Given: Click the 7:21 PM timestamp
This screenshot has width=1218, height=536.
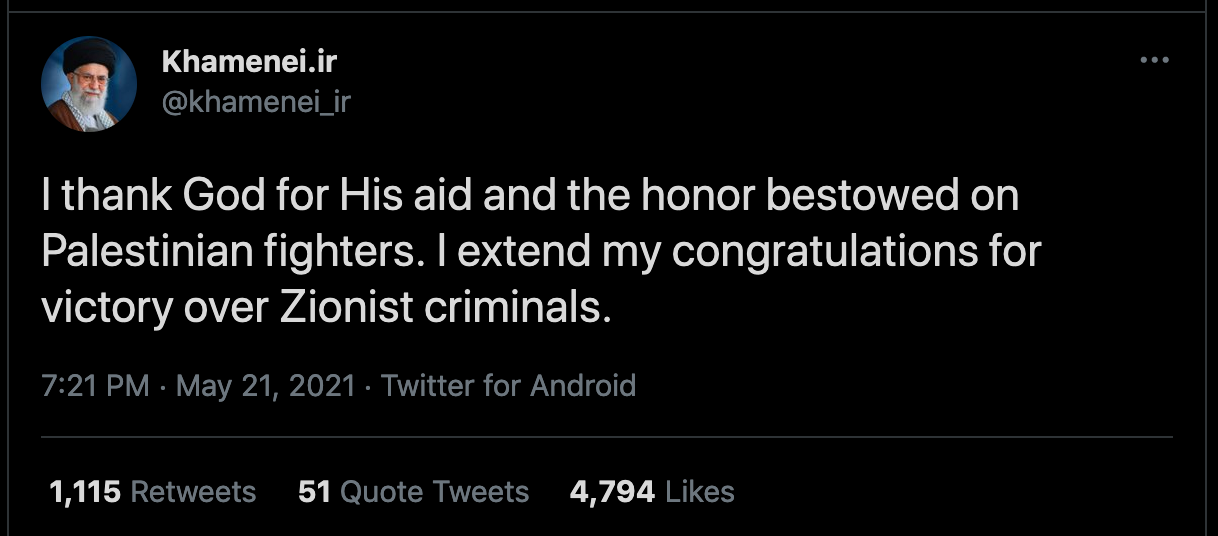Looking at the screenshot, I should pos(96,385).
